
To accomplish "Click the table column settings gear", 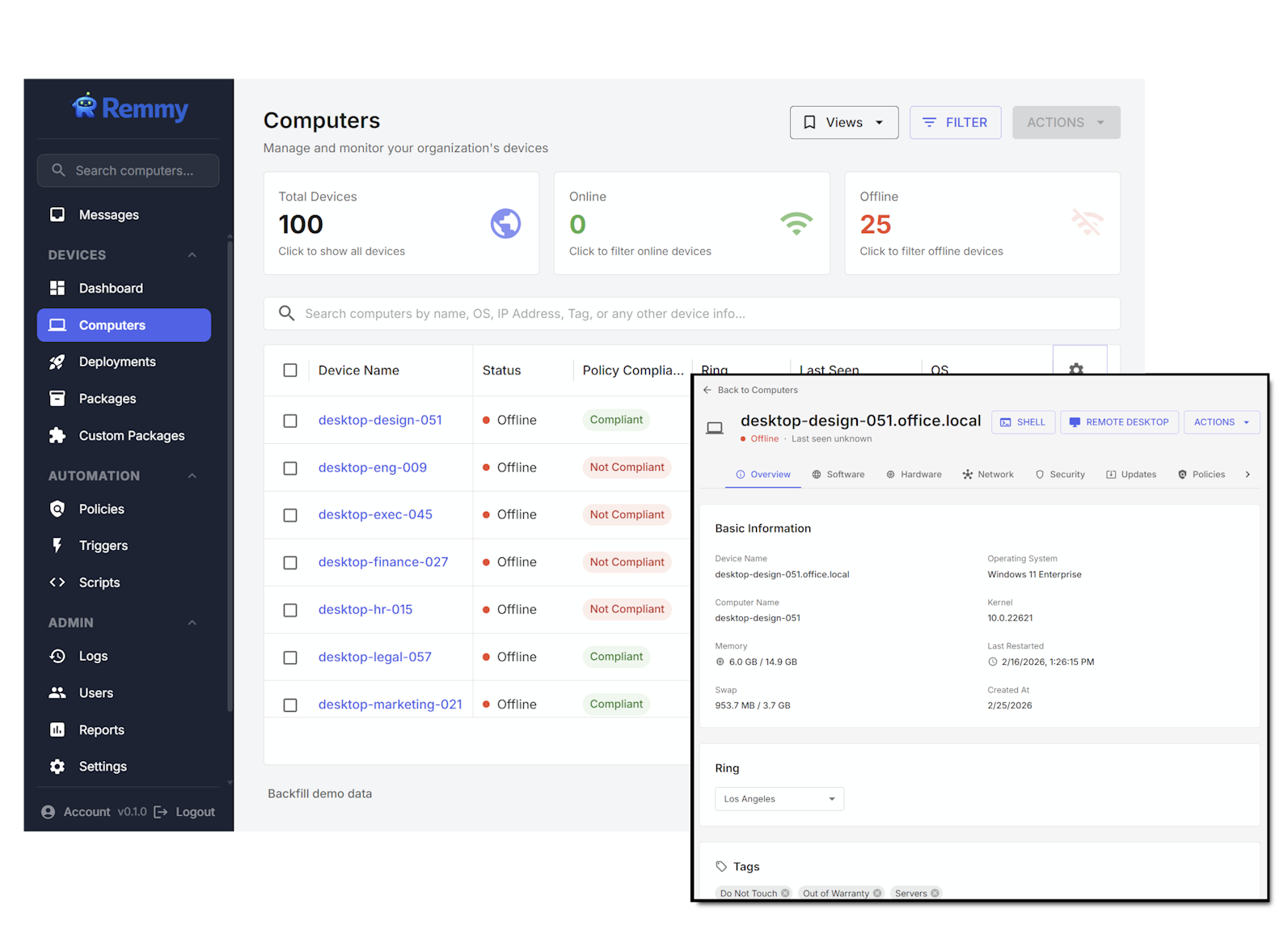I will (1076, 366).
